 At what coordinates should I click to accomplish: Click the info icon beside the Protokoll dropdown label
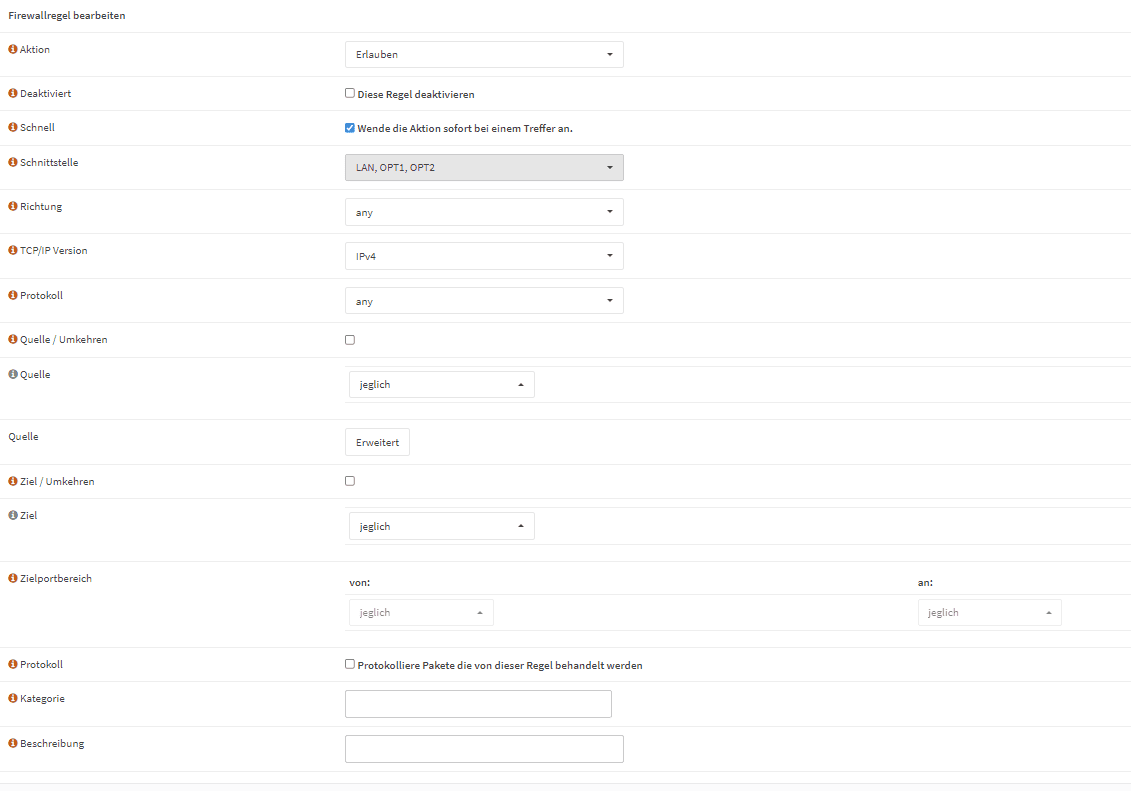click(x=12, y=295)
